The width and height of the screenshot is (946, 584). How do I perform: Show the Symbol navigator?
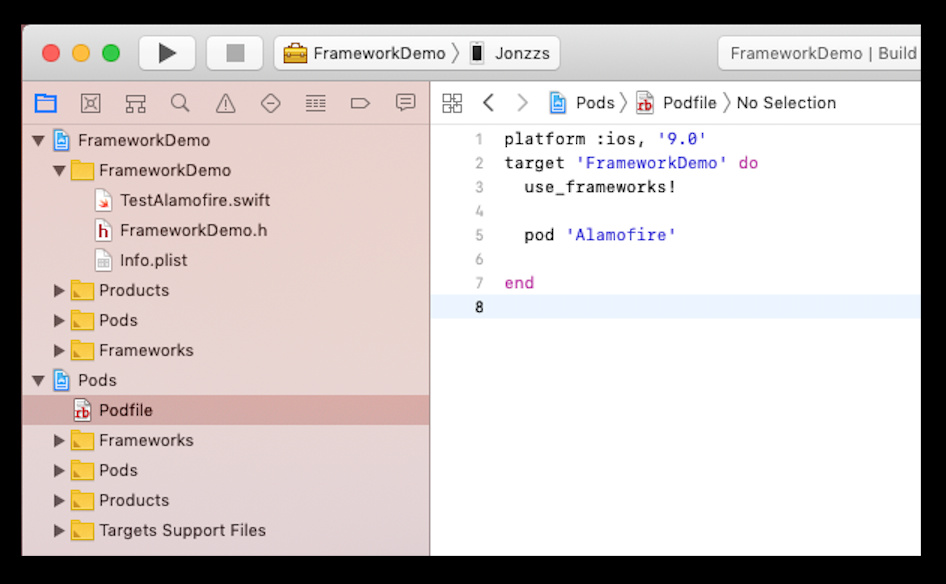[x=136, y=103]
